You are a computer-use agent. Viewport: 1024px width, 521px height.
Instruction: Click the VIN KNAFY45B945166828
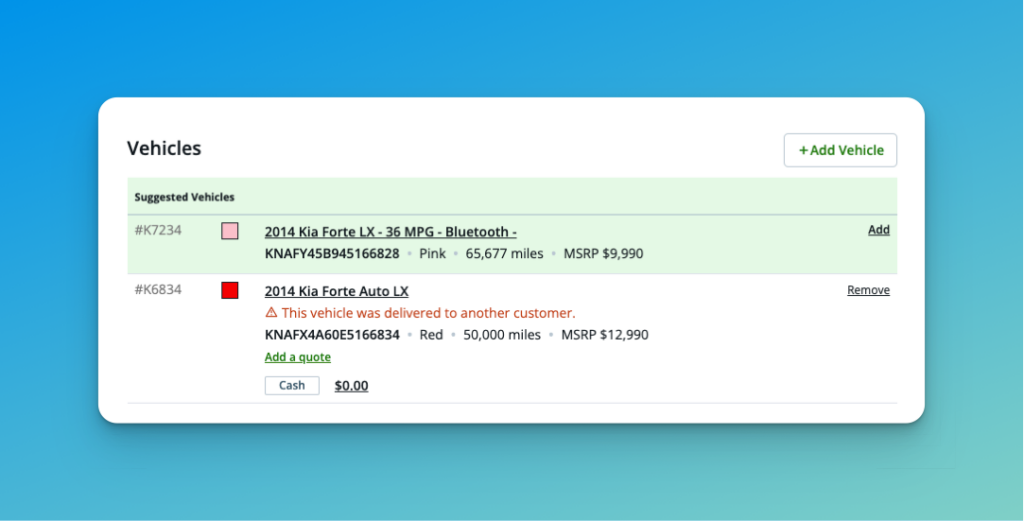(x=332, y=254)
